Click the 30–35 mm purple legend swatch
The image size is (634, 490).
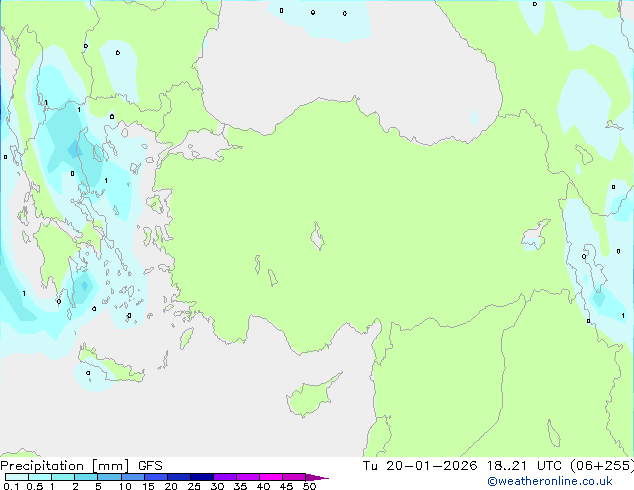tap(224, 477)
